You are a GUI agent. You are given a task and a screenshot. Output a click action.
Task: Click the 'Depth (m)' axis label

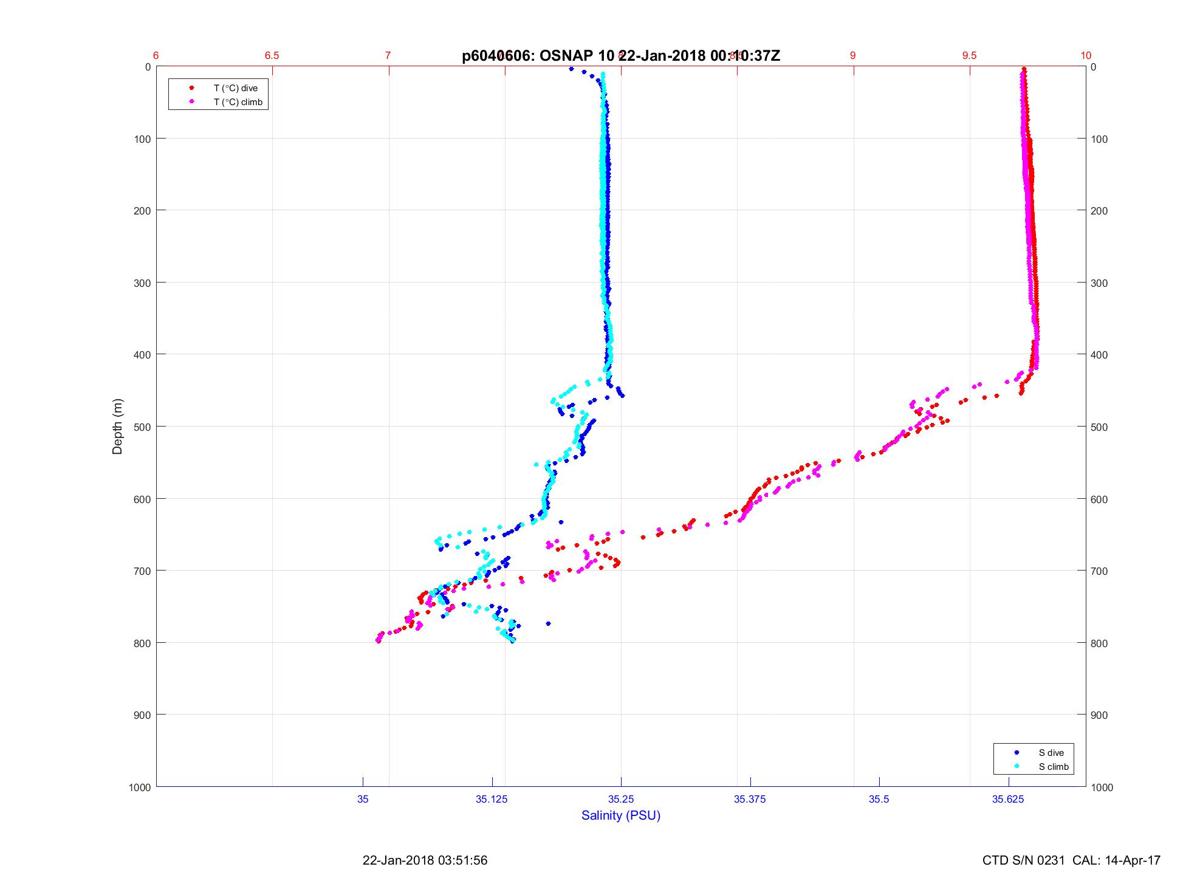118,427
